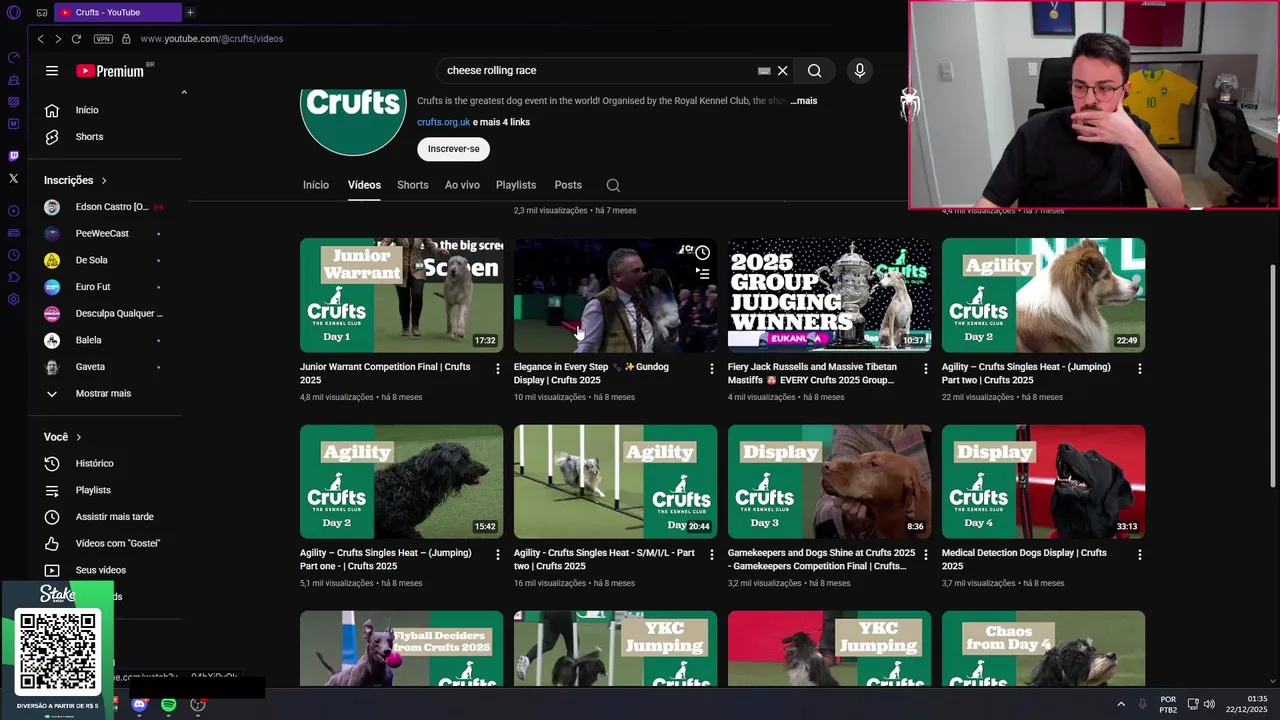Open options for Agility S/M/I/L Part two video

pos(712,555)
